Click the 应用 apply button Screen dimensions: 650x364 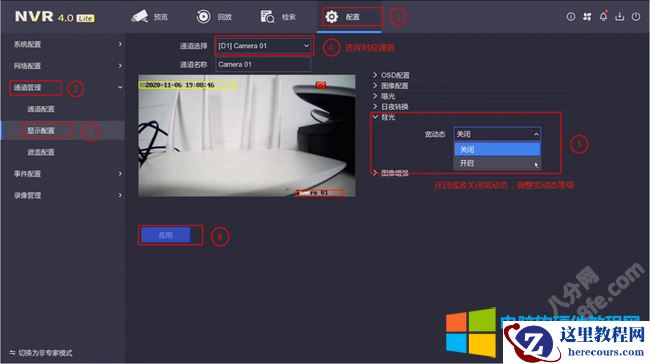point(165,235)
